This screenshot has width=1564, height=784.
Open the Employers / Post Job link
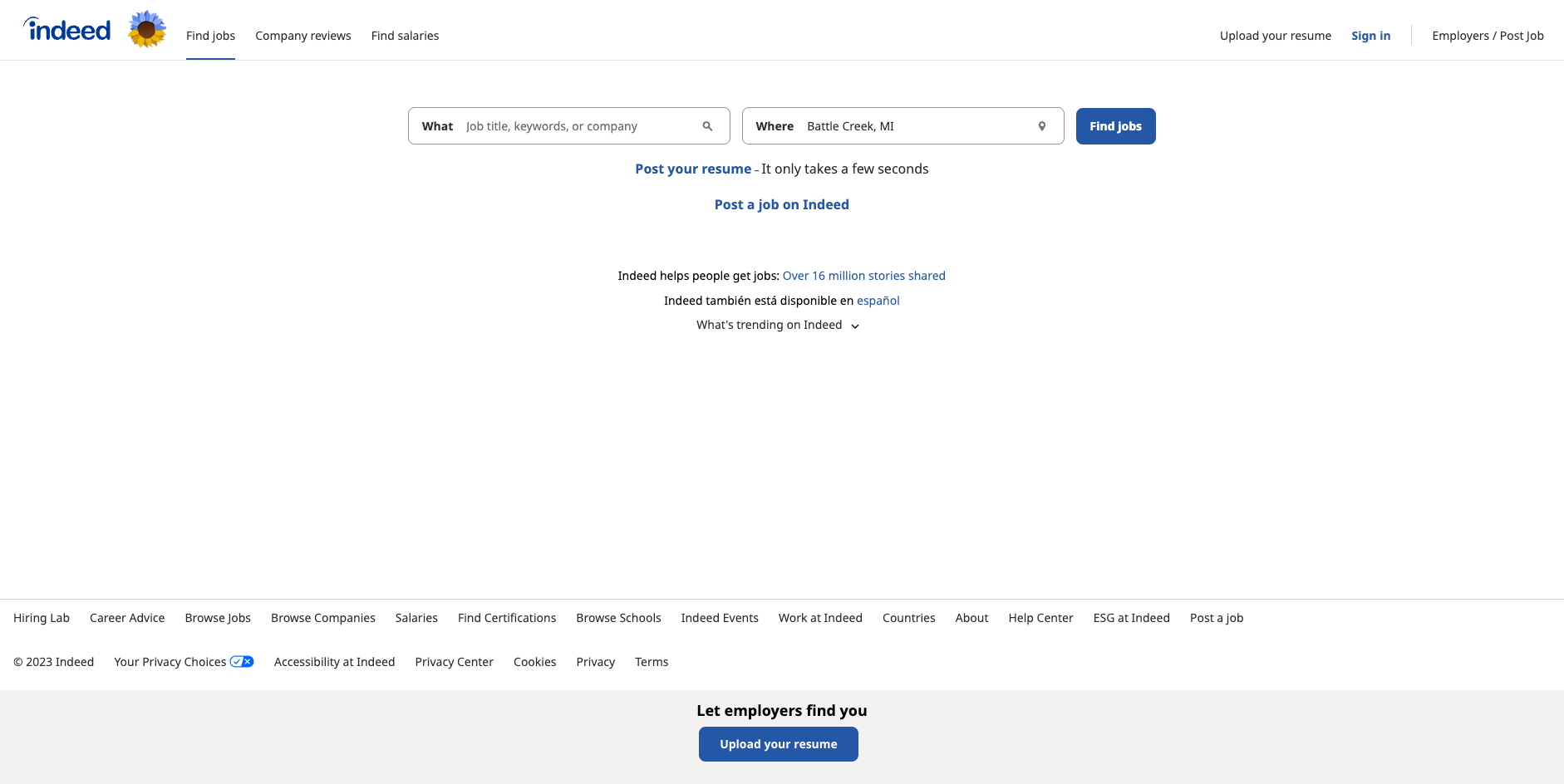(x=1488, y=36)
